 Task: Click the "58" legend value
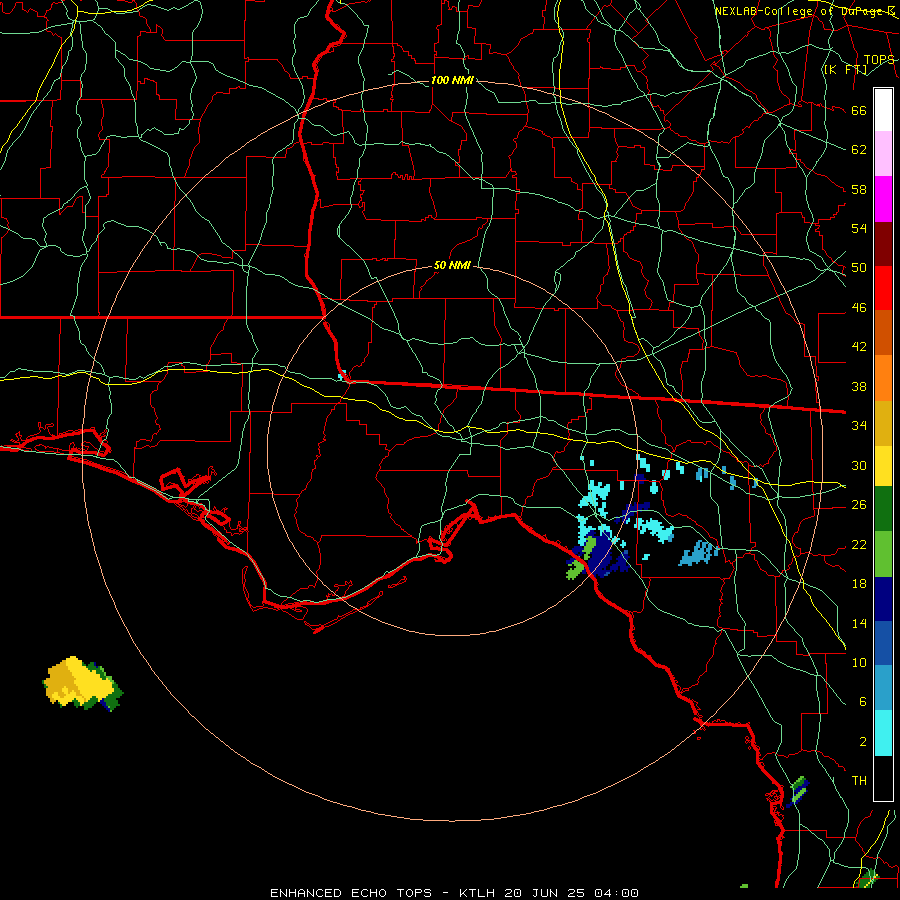tap(859, 189)
